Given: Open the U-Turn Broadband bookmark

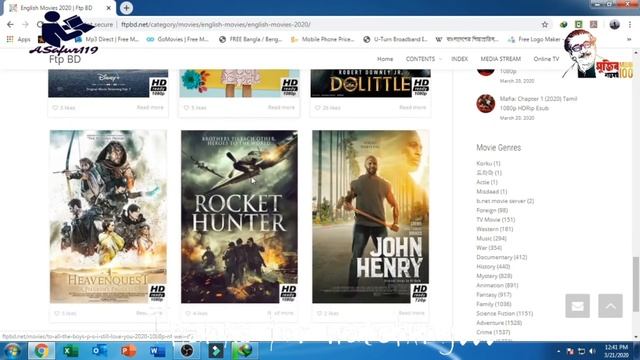Looking at the screenshot, I should tap(395, 39).
